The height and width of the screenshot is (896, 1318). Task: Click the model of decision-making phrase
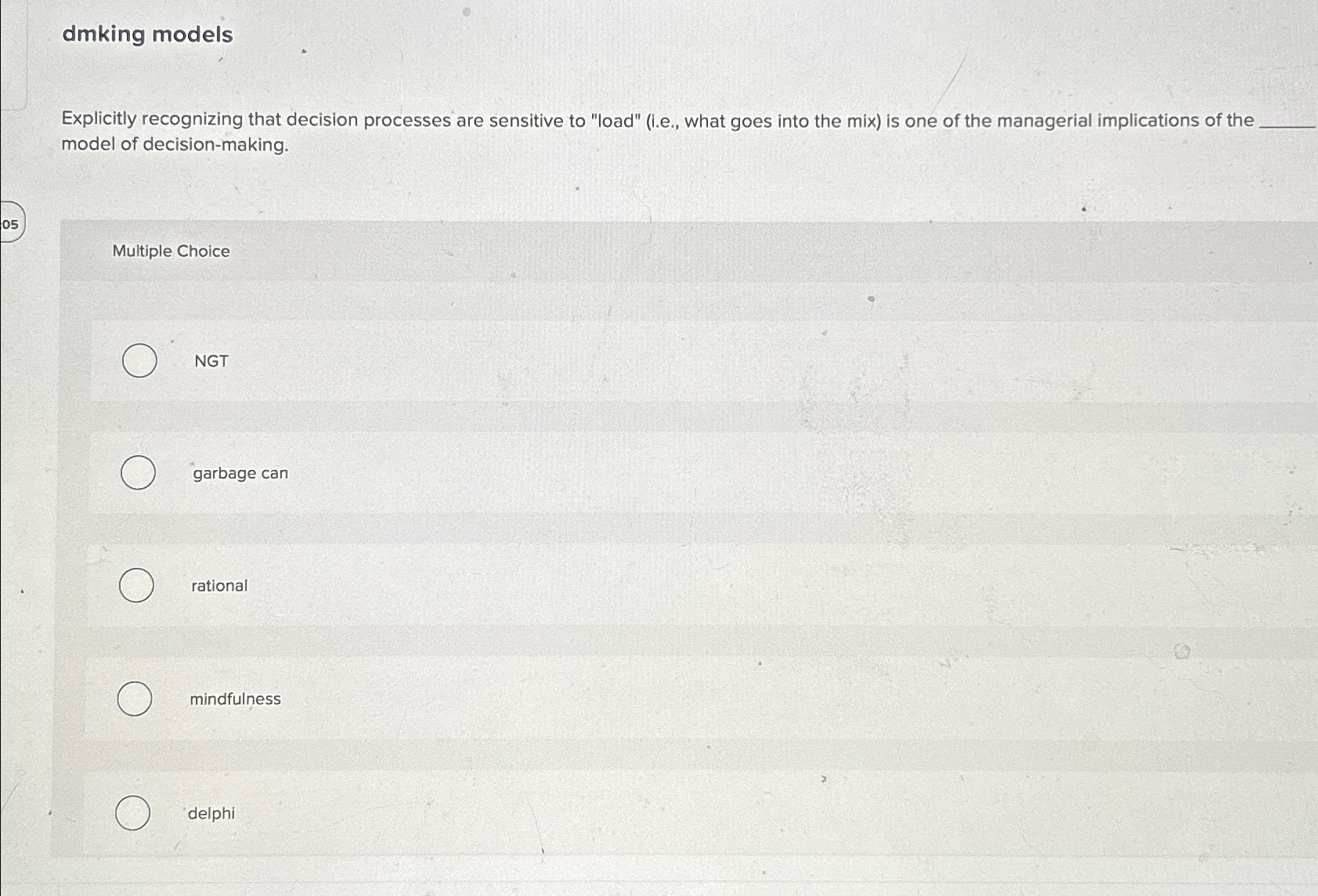[x=174, y=144]
